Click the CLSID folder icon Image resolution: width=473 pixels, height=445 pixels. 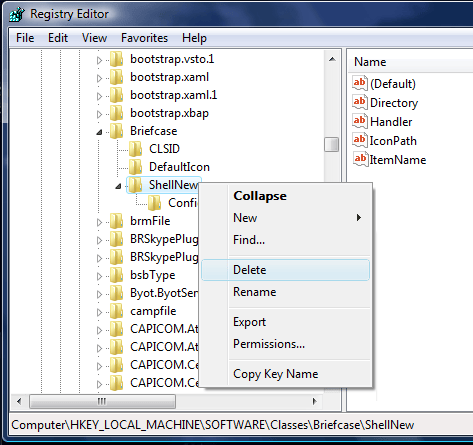[136, 149]
